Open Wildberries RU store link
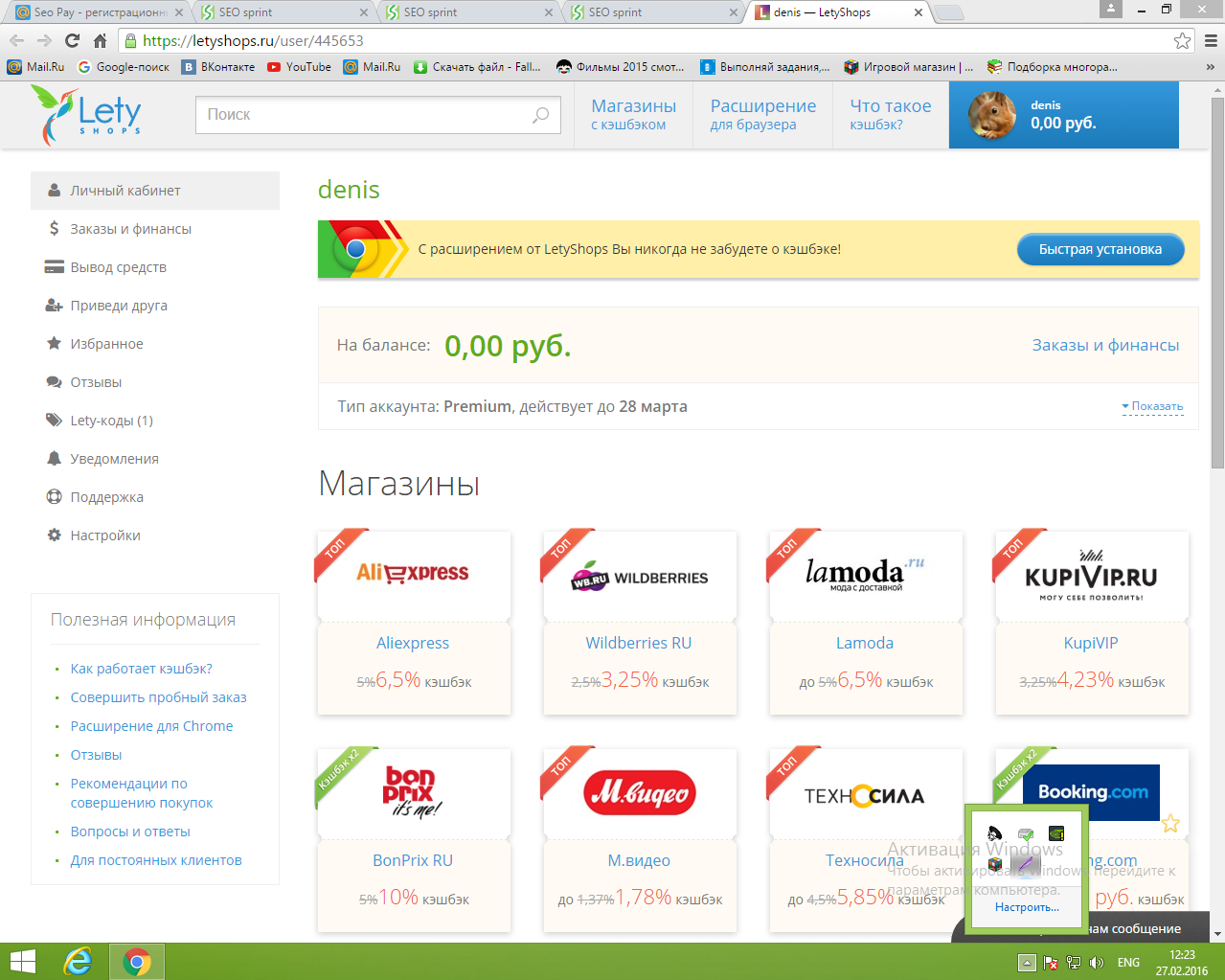1225x980 pixels. coord(639,643)
